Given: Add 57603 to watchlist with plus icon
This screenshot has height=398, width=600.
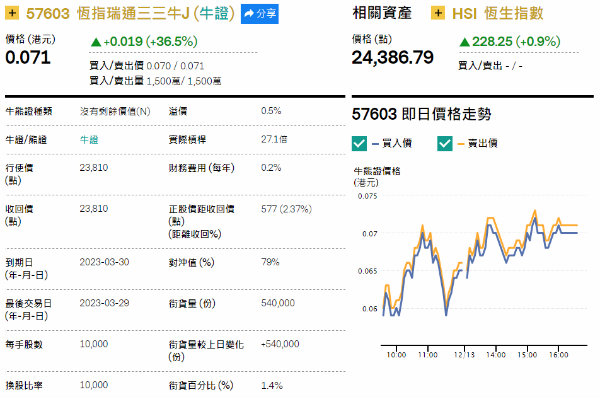Looking at the screenshot, I should [x=12, y=13].
